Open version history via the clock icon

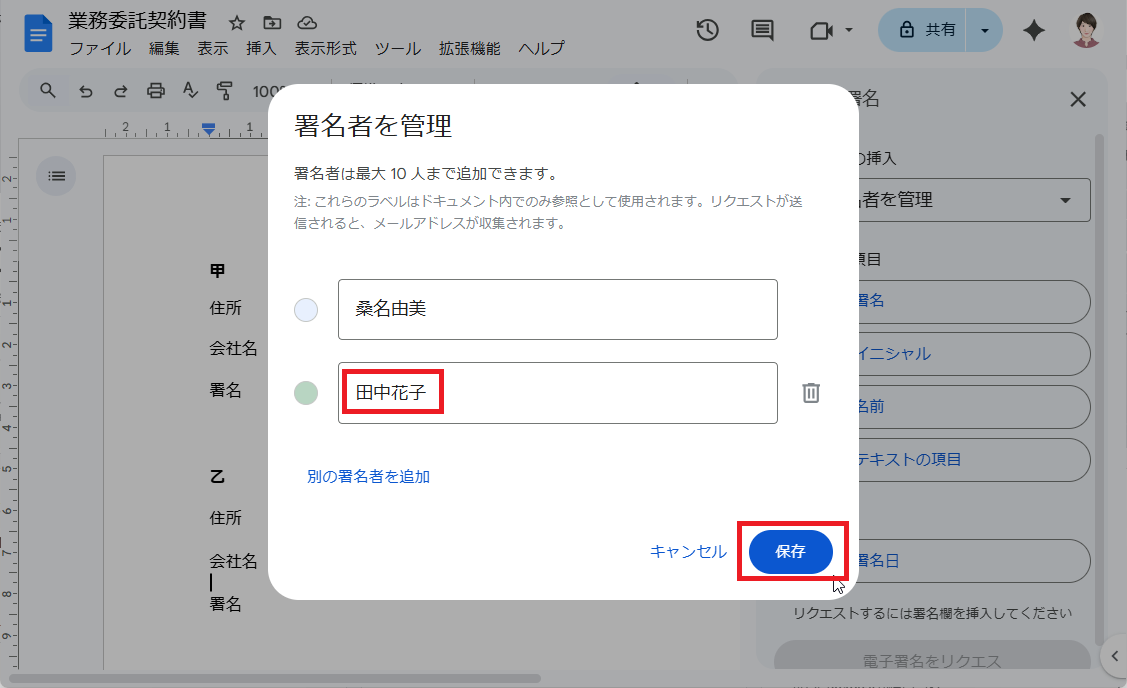[707, 30]
